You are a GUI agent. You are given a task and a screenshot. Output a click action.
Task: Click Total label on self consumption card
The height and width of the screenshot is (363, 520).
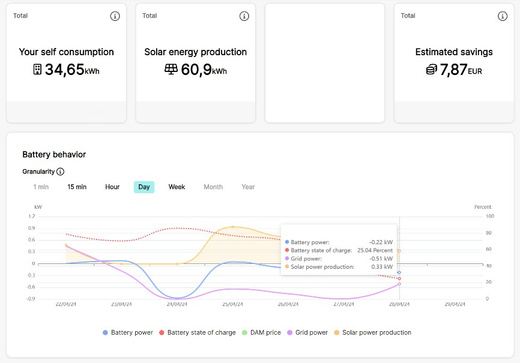(x=20, y=16)
